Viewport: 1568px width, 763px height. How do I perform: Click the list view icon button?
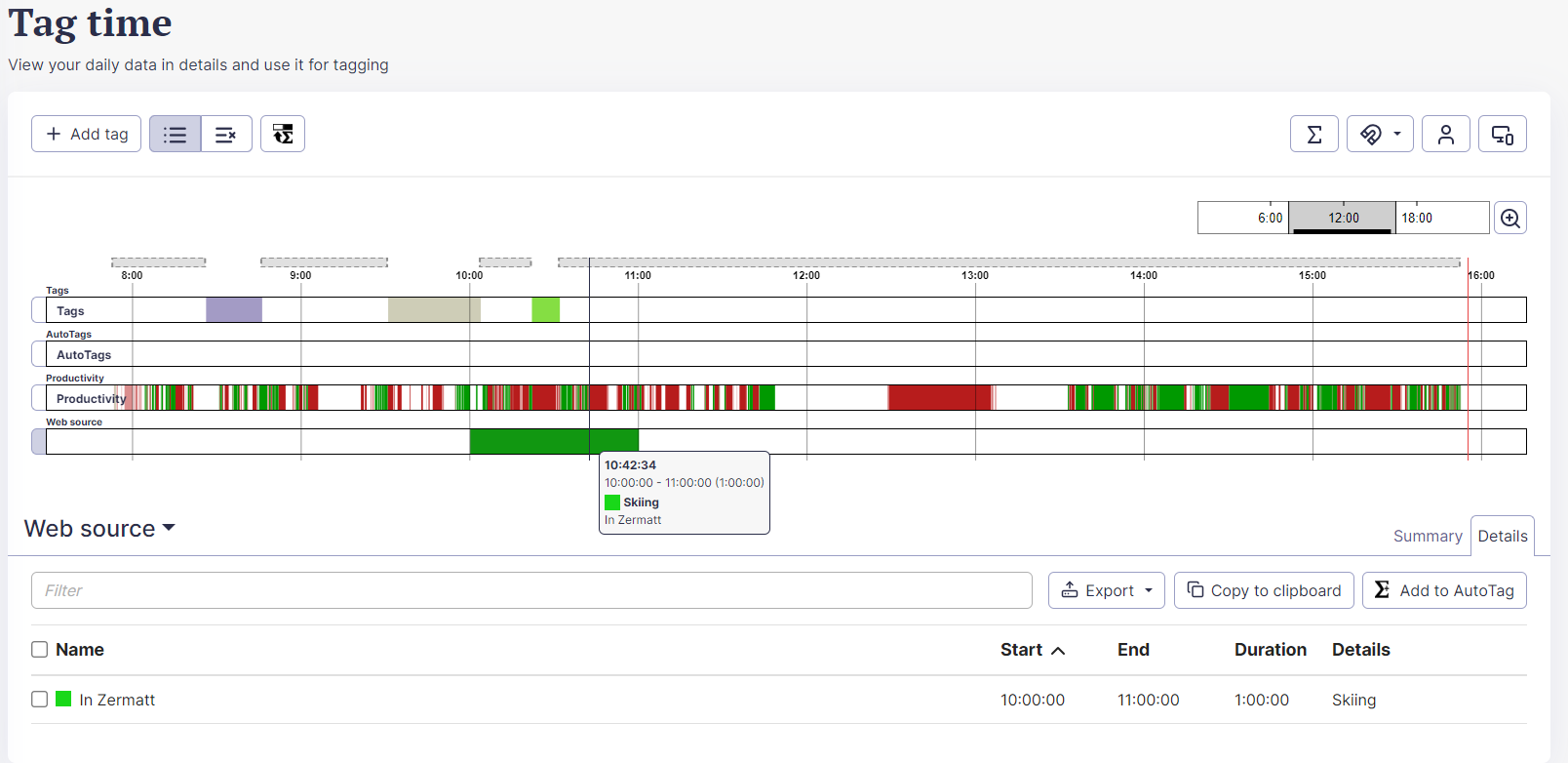176,135
